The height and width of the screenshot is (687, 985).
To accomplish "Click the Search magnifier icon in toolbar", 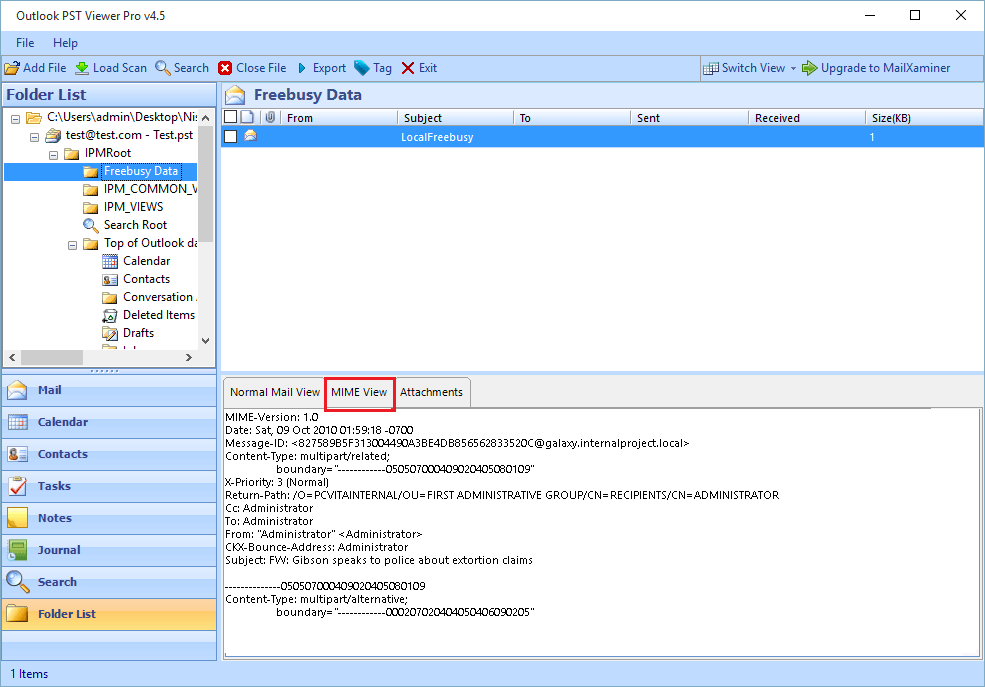I will (x=163, y=68).
